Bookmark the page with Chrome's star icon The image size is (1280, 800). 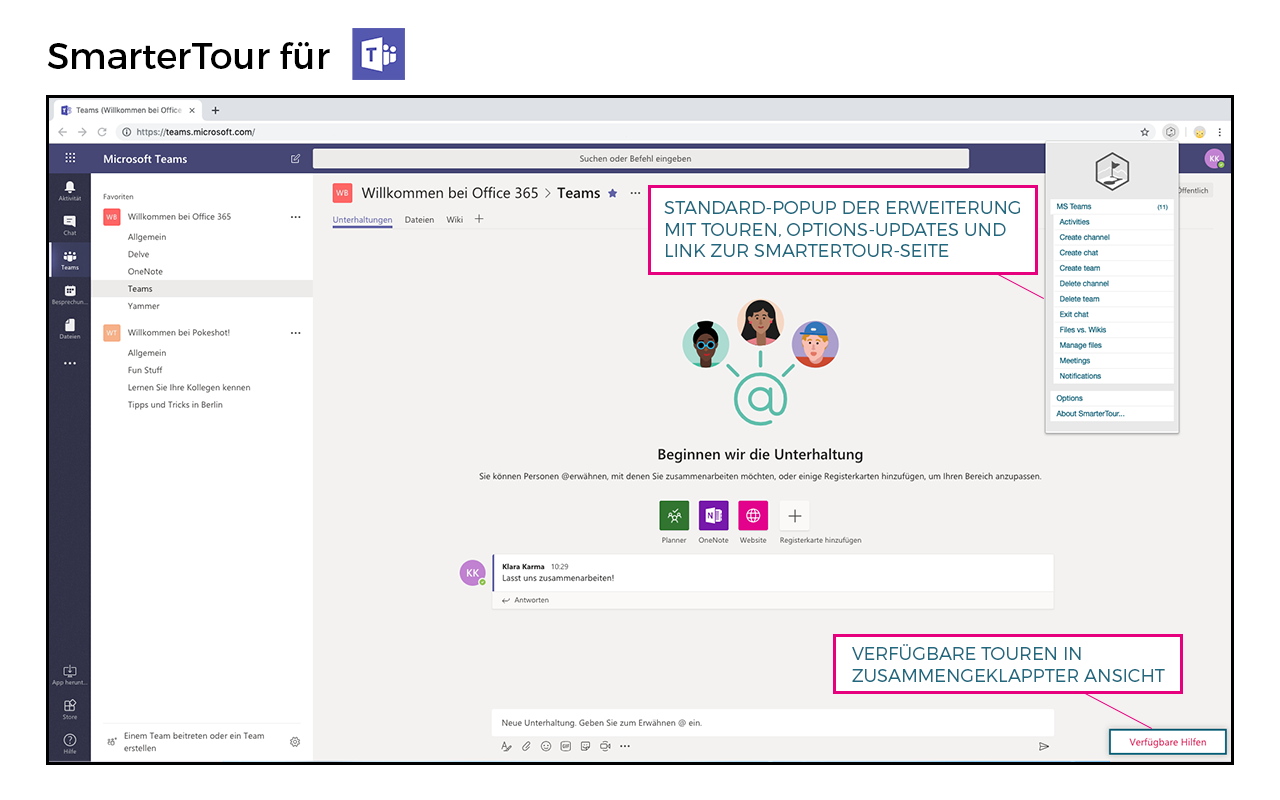[x=1145, y=131]
